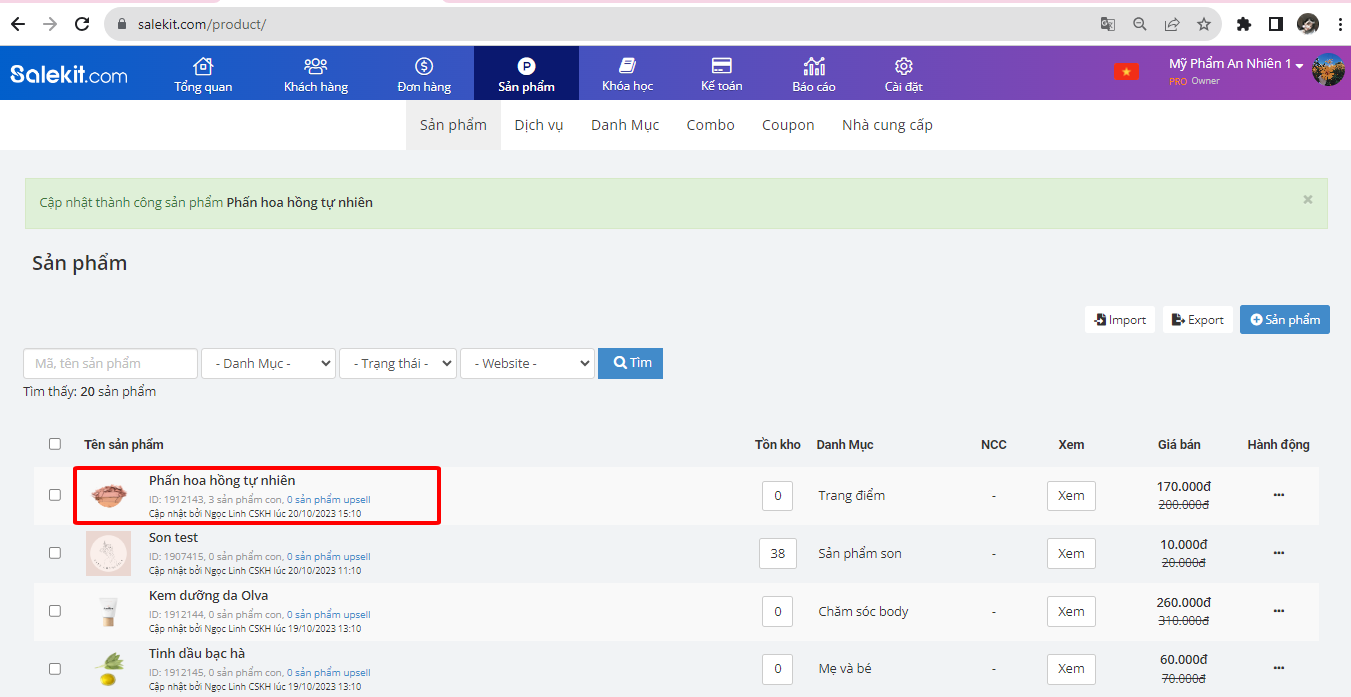Image resolution: width=1351 pixels, height=697 pixels.
Task: Open Khóa học book icon
Action: tap(627, 67)
